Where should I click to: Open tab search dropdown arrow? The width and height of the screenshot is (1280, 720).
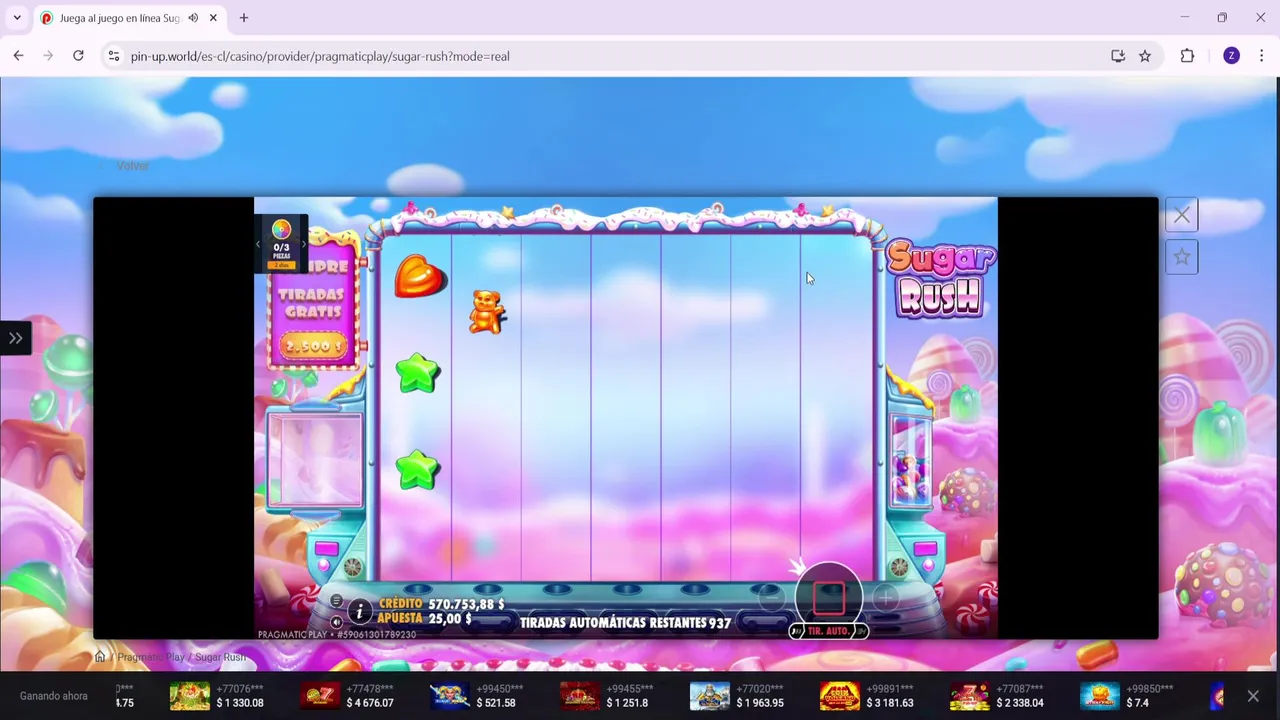[x=17, y=18]
